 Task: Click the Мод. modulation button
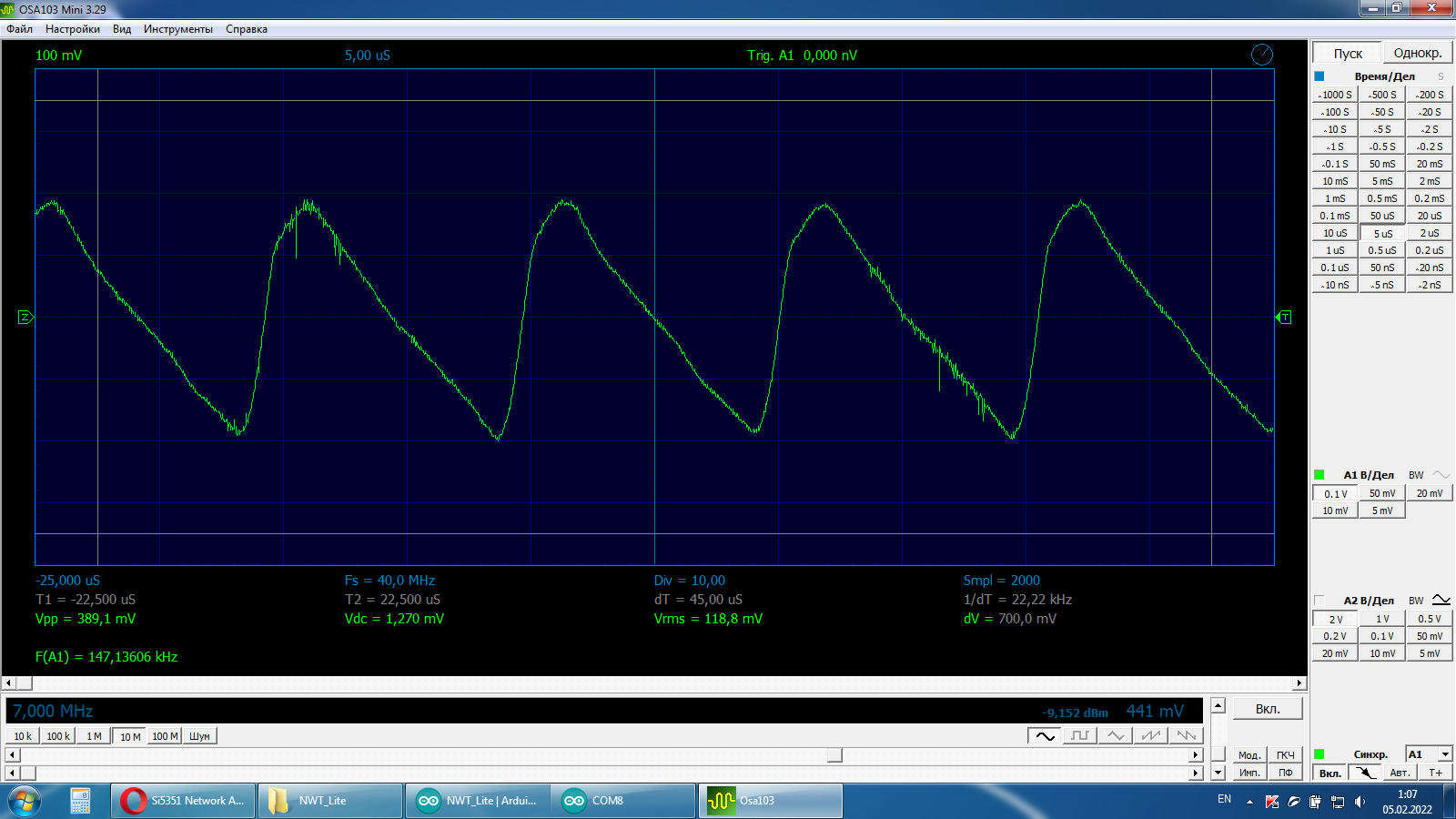click(1249, 755)
